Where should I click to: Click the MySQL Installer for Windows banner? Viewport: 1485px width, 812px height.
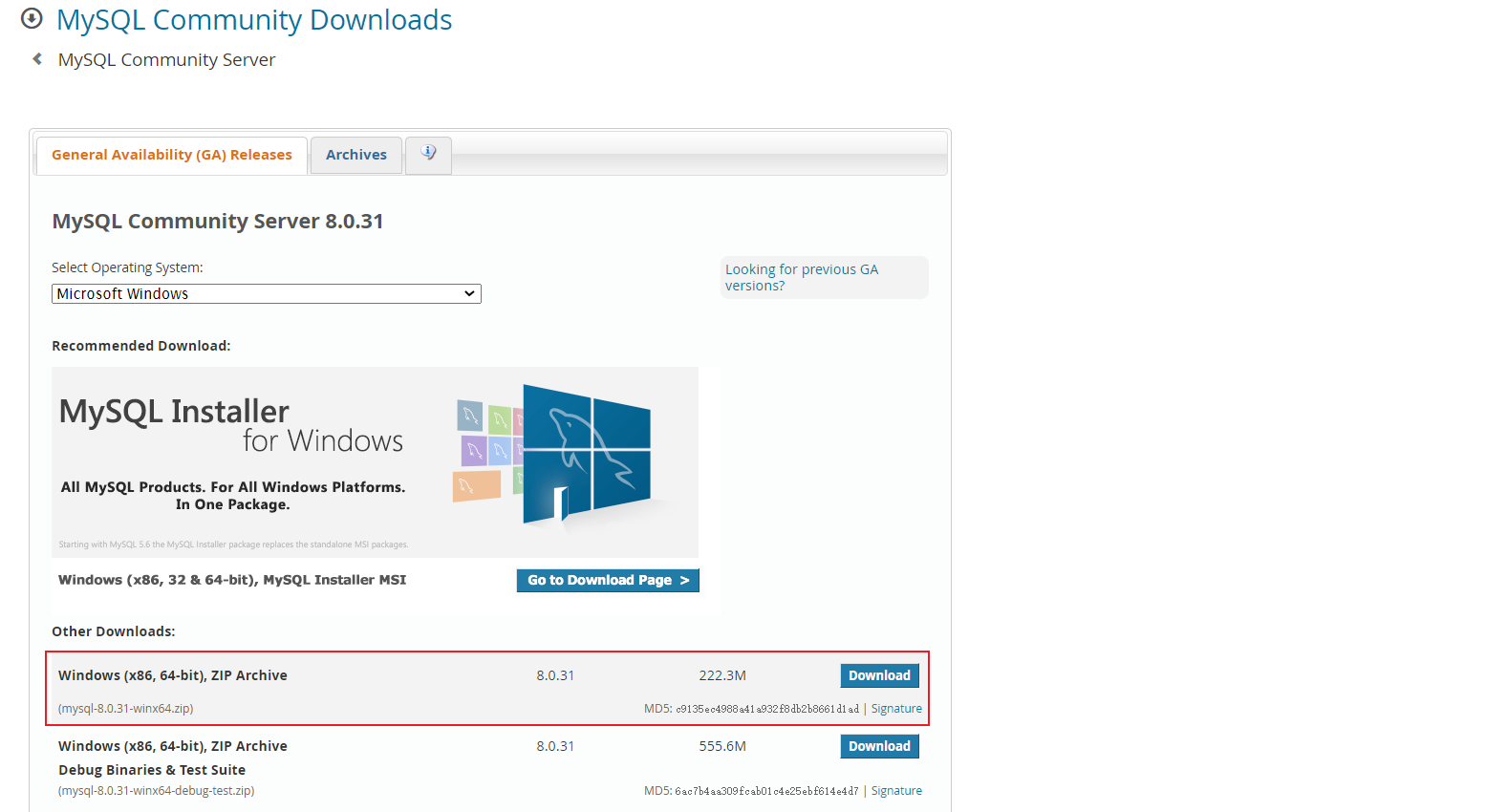(375, 461)
